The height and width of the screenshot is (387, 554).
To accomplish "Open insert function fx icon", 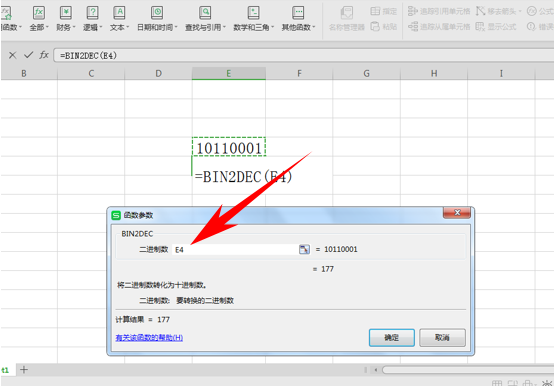I will (x=44, y=55).
